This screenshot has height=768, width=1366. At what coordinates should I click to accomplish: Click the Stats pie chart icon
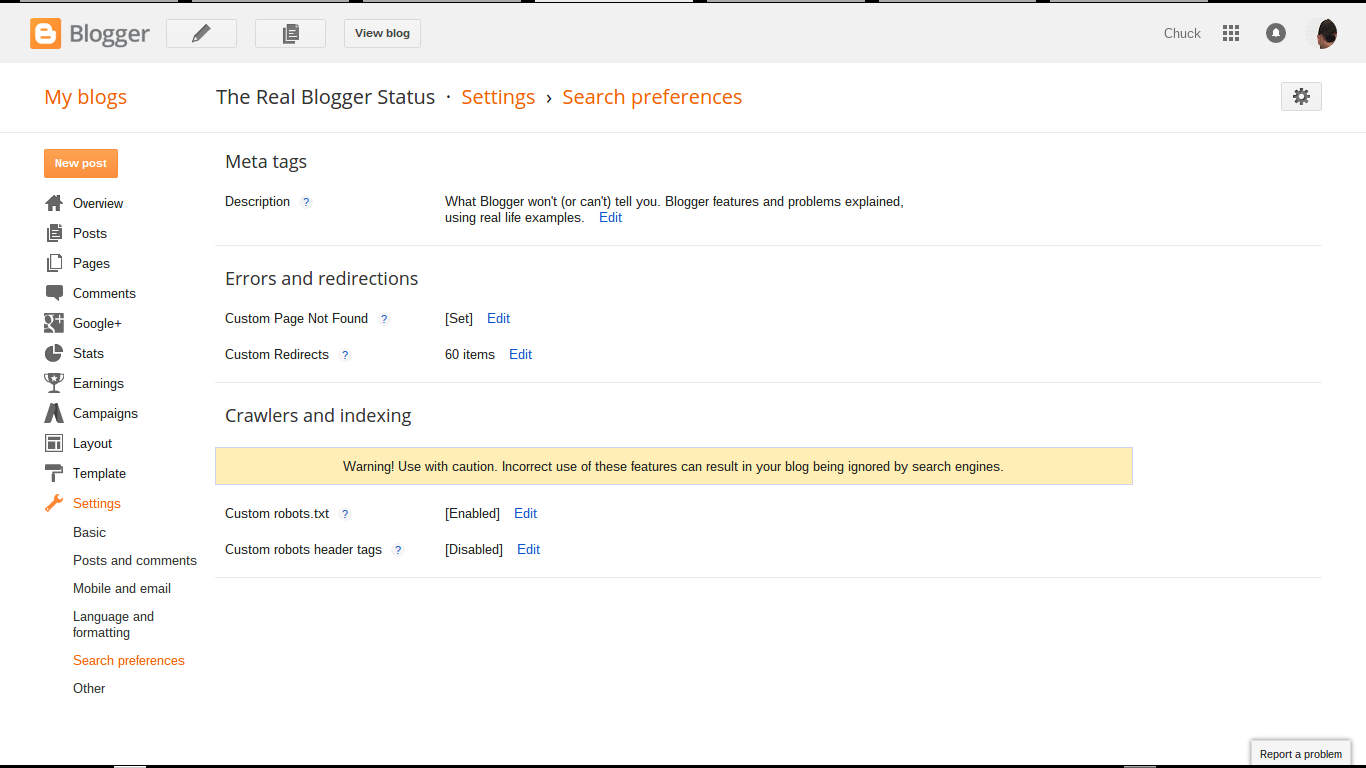click(54, 353)
